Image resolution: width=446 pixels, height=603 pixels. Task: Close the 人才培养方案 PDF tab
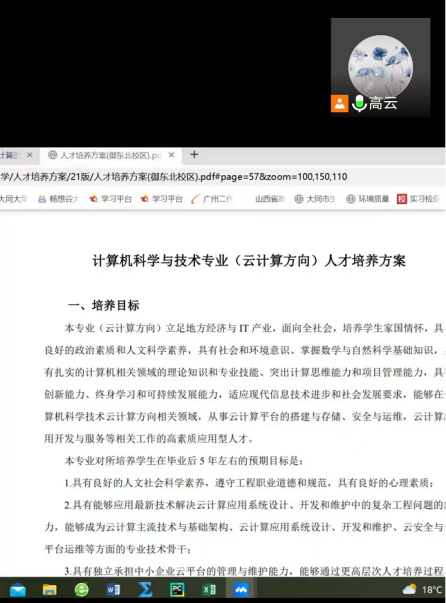pos(171,155)
